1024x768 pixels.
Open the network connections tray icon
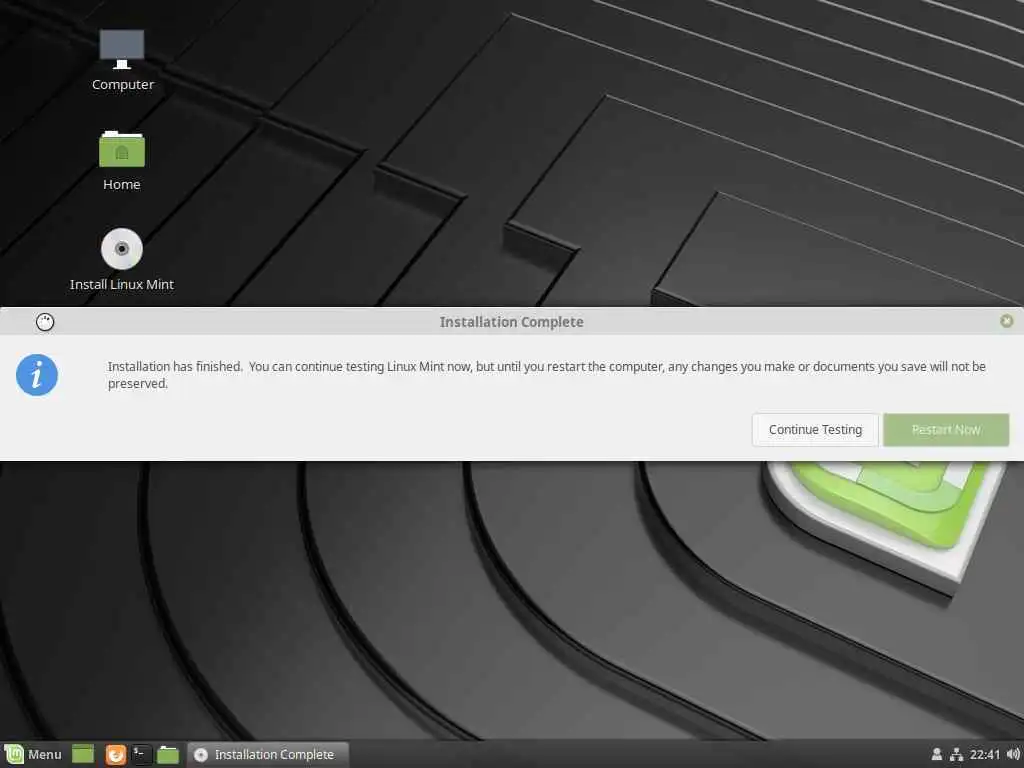point(956,754)
